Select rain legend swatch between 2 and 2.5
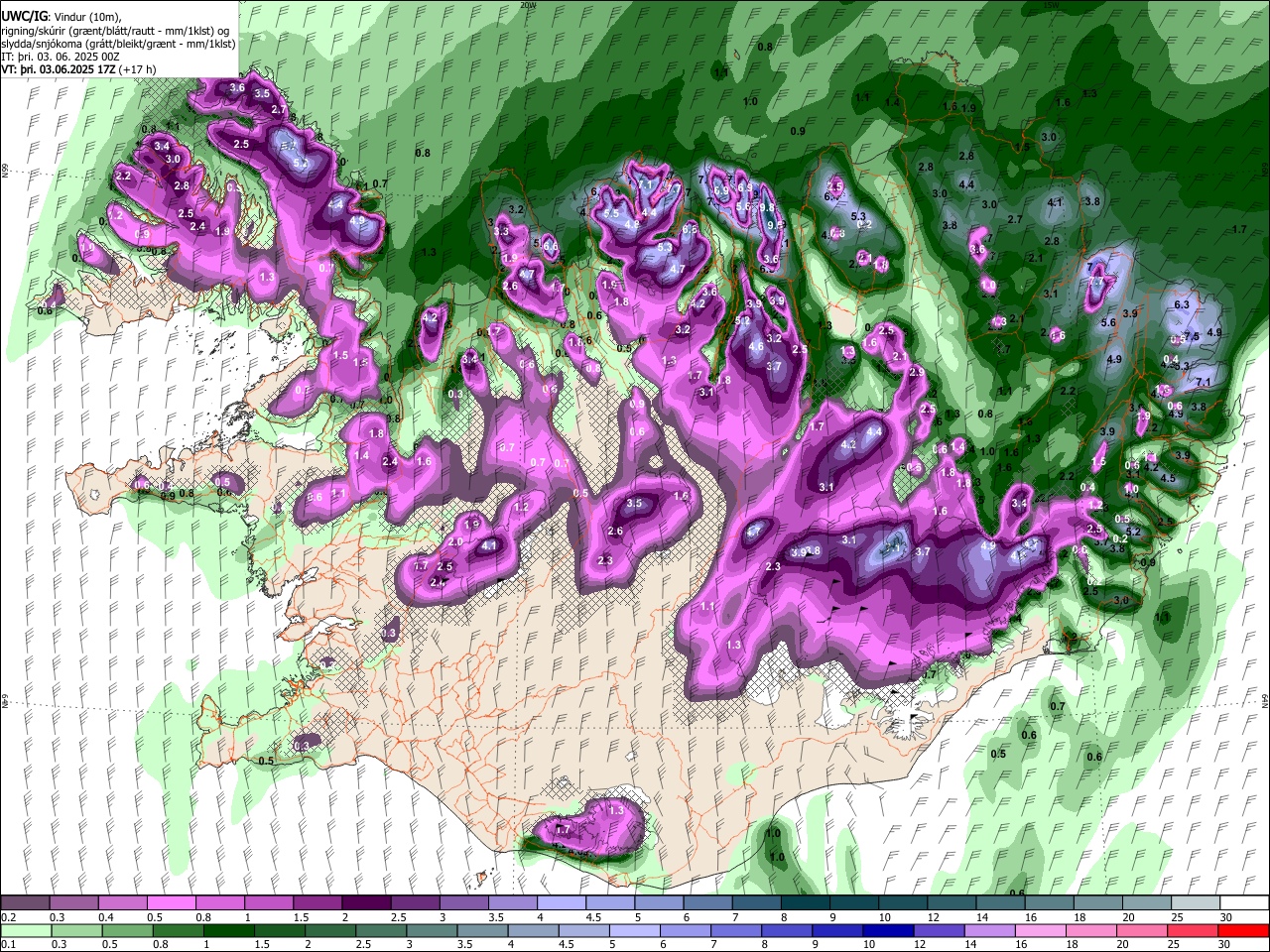Viewport: 1270px width, 952px height. [330, 931]
